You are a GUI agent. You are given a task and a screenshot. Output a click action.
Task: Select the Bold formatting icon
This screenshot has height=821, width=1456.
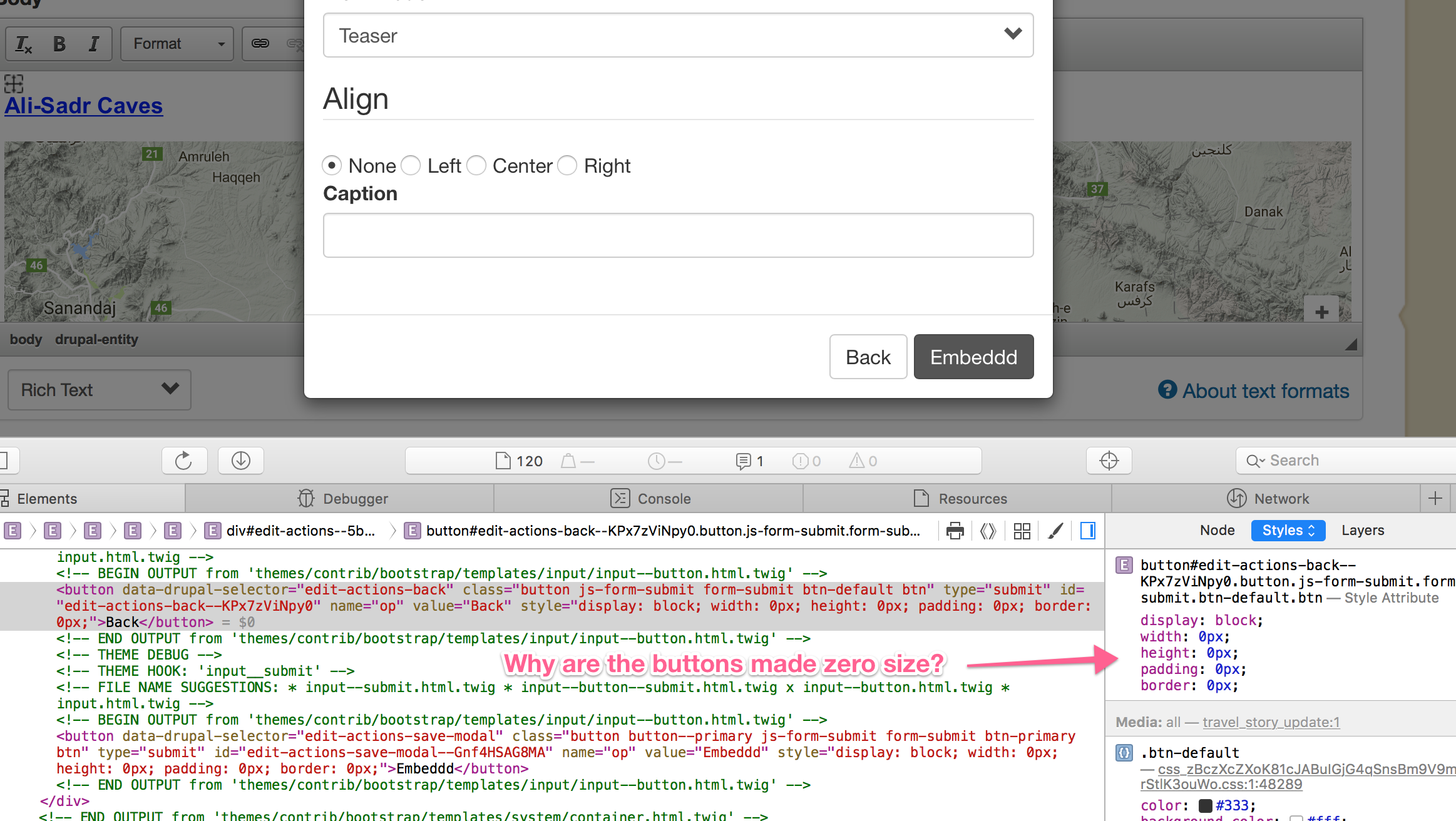pos(59,43)
